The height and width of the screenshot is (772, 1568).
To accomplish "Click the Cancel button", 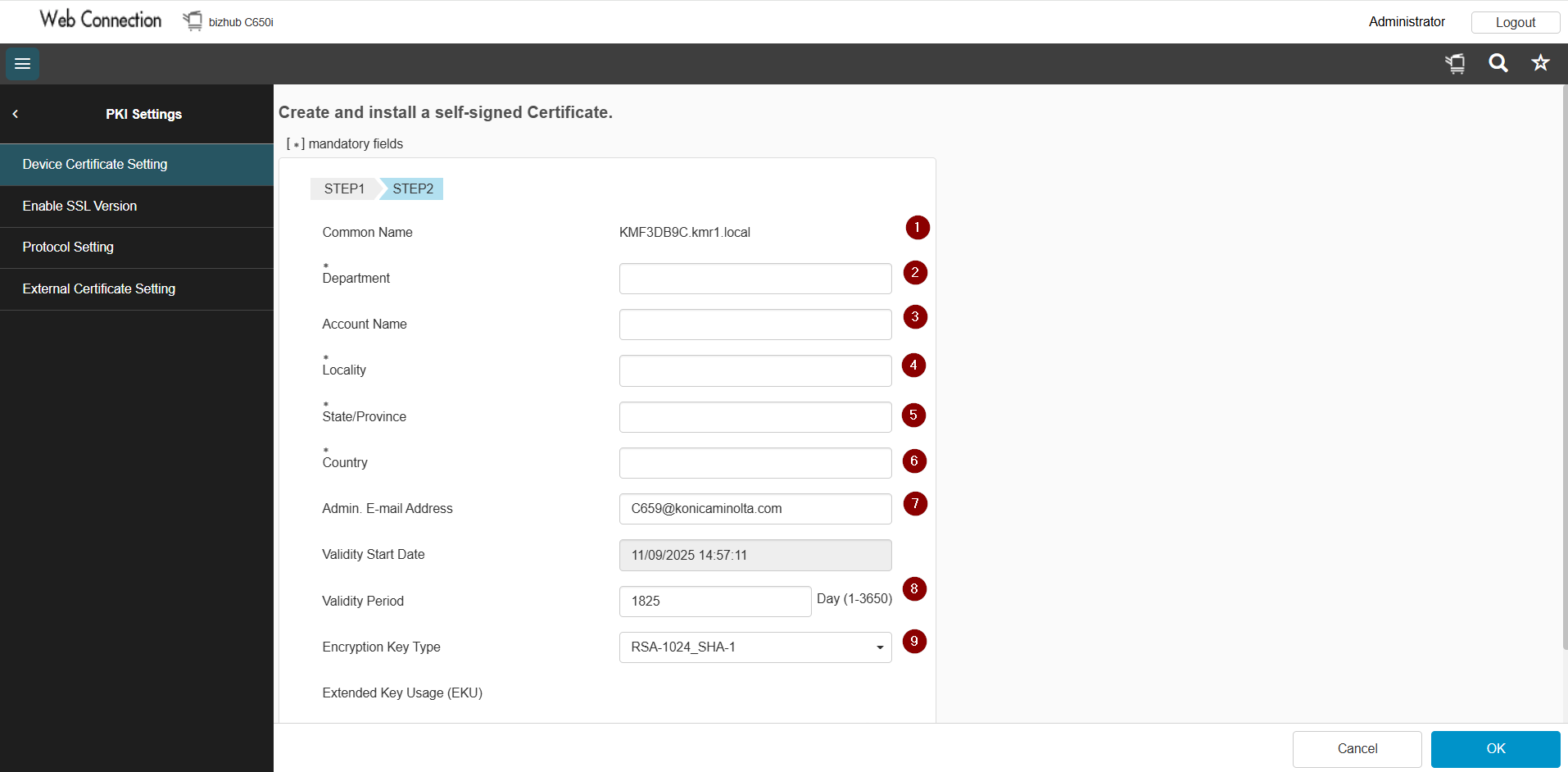I will click(x=1357, y=749).
